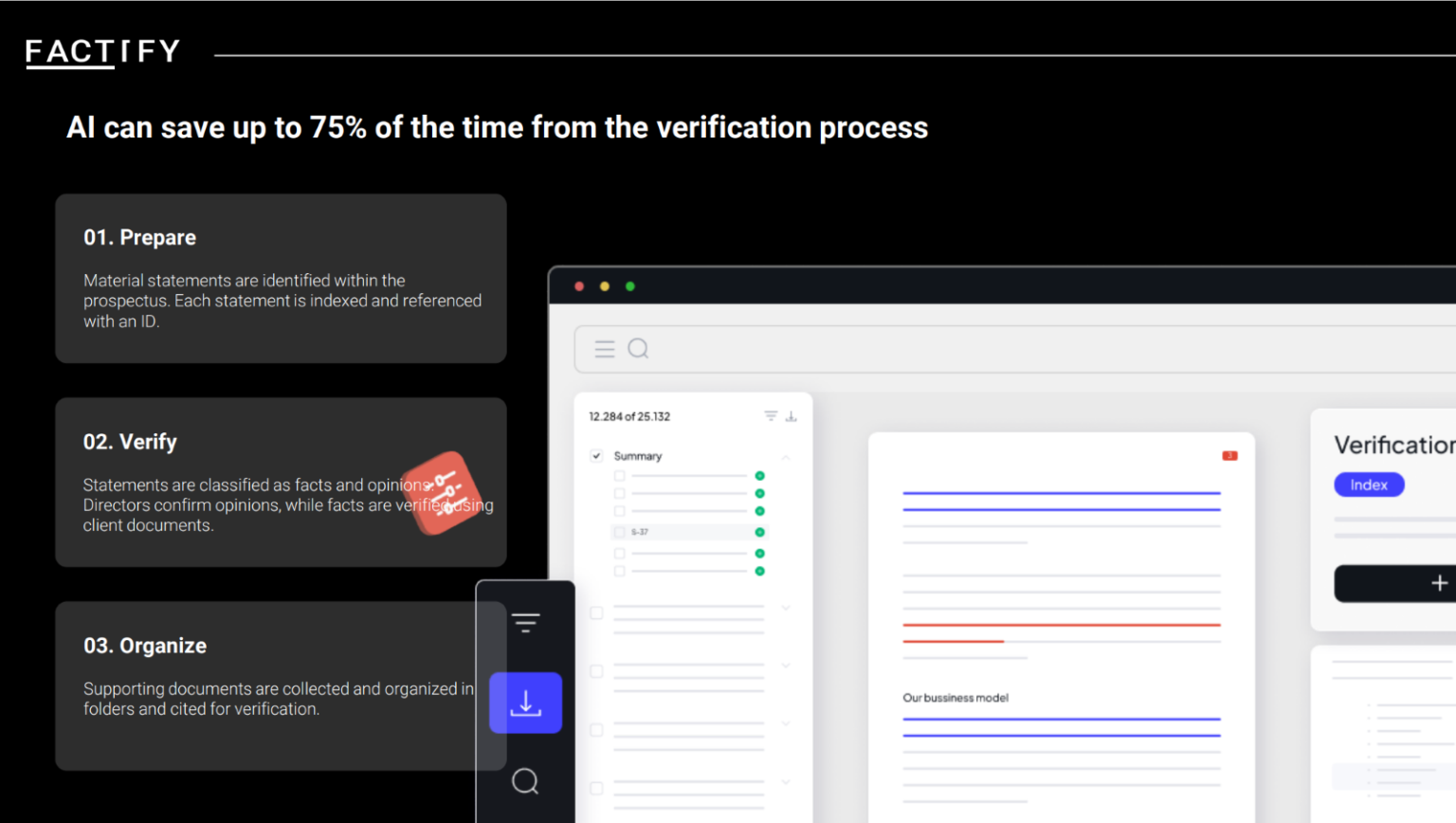
Task: Click the green status dot on S-37 row
Action: pyautogui.click(x=759, y=533)
